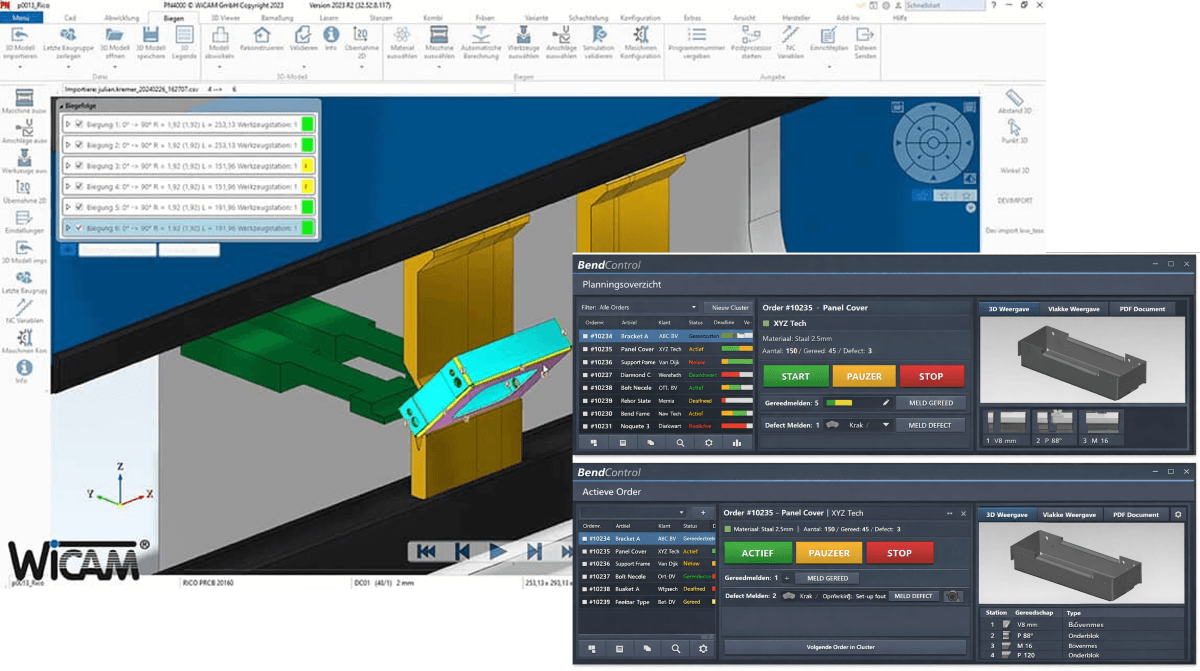Toggle the Biegung 3 checkbox
This screenshot has height=671, width=1200.
79,166
